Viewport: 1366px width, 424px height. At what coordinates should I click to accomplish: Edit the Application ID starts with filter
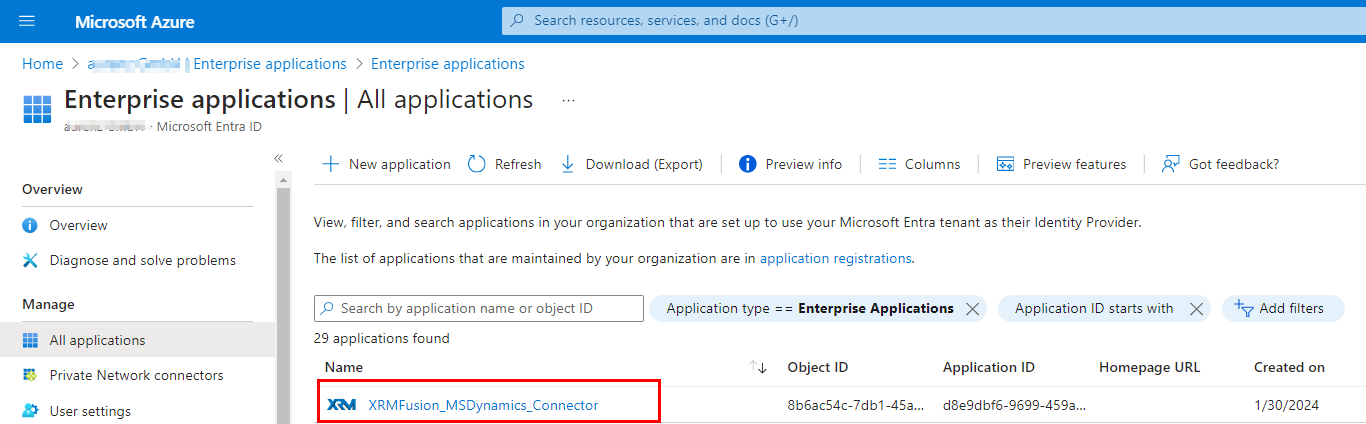1094,308
